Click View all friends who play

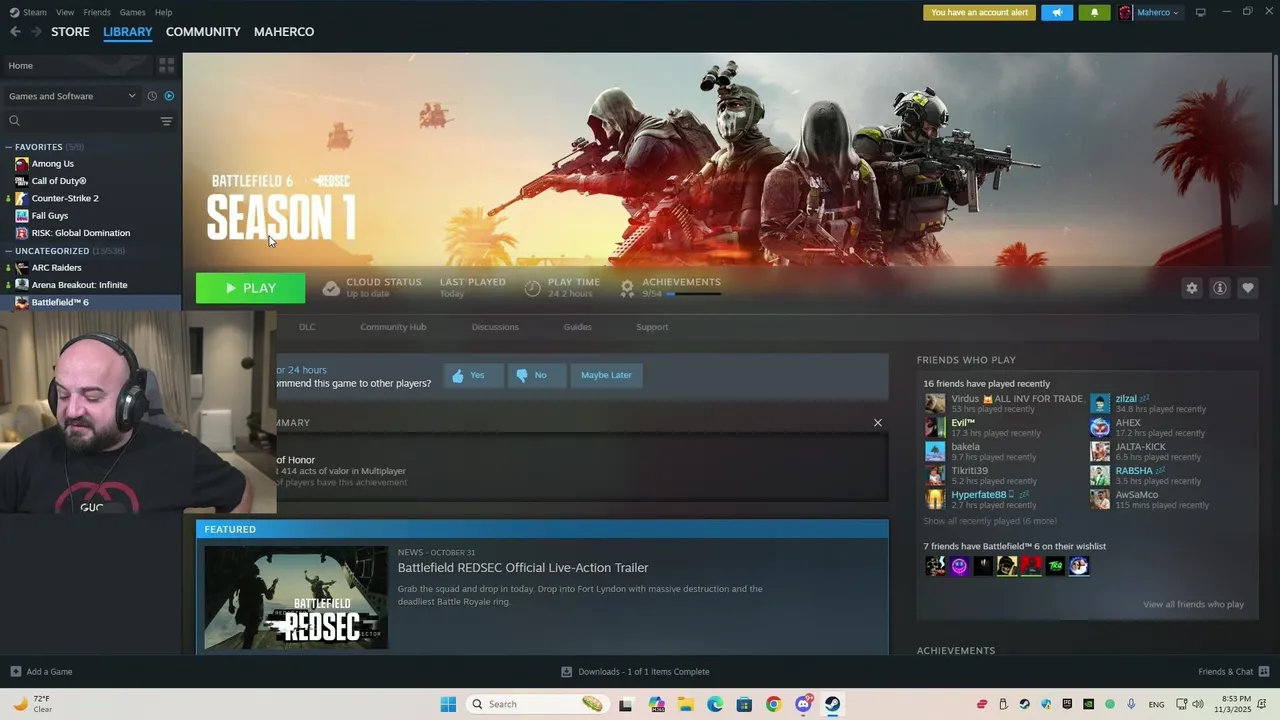point(1193,604)
